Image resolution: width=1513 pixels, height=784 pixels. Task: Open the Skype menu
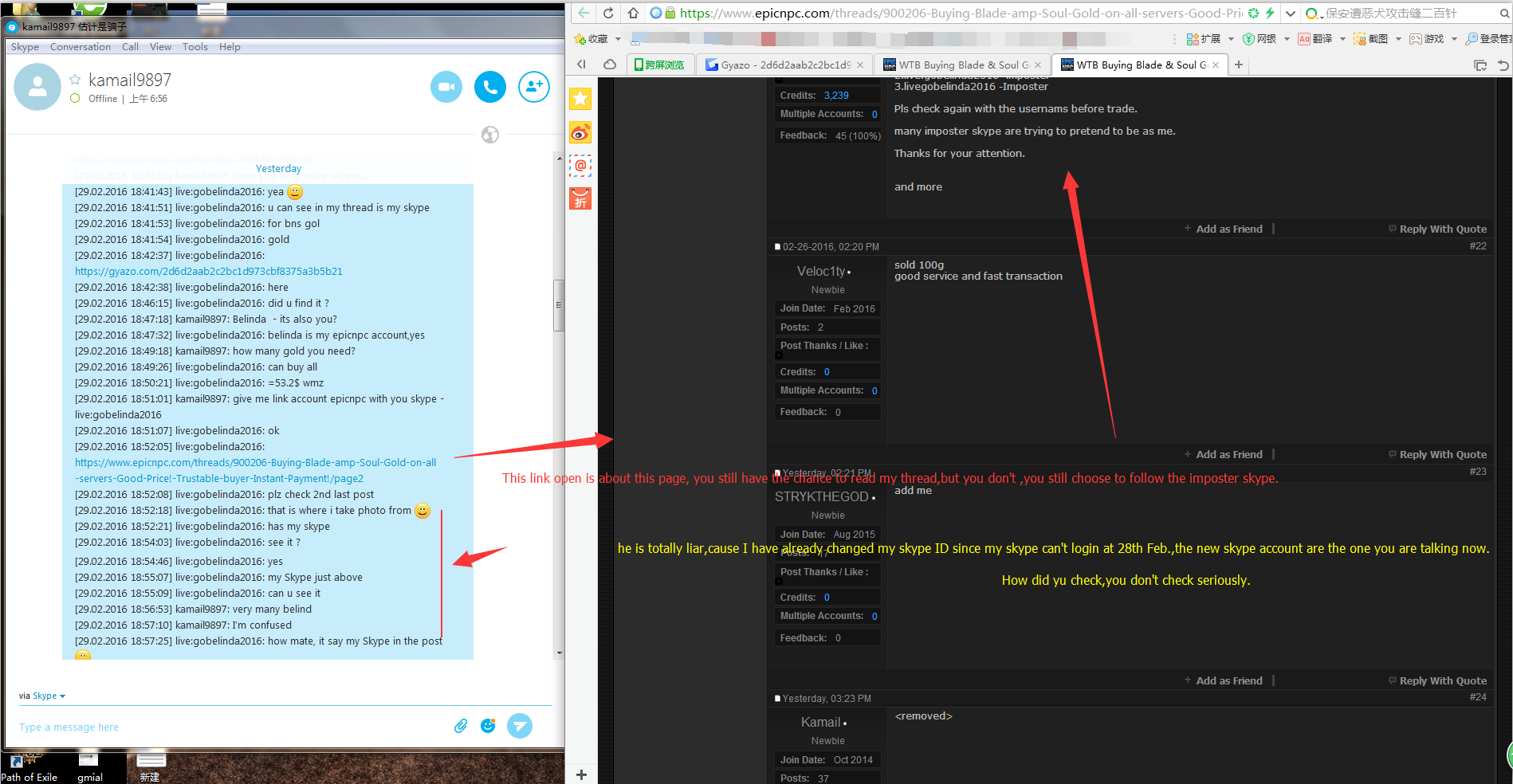tap(25, 47)
